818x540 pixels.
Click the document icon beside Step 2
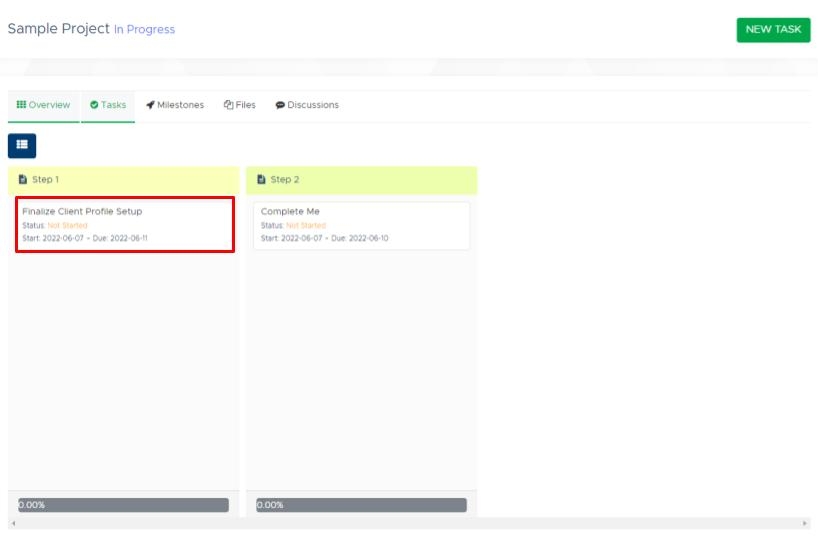[x=261, y=180]
